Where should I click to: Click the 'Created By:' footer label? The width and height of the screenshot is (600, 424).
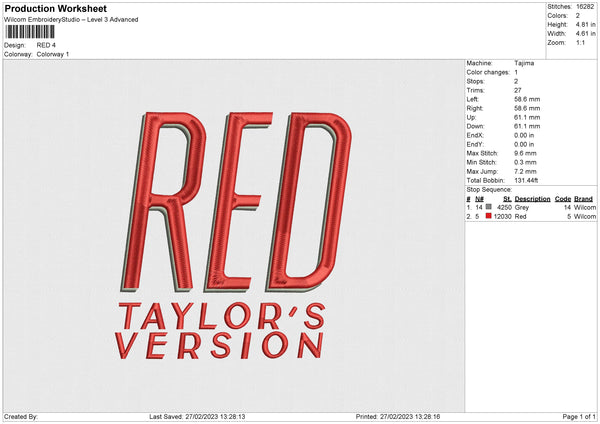[21, 417]
